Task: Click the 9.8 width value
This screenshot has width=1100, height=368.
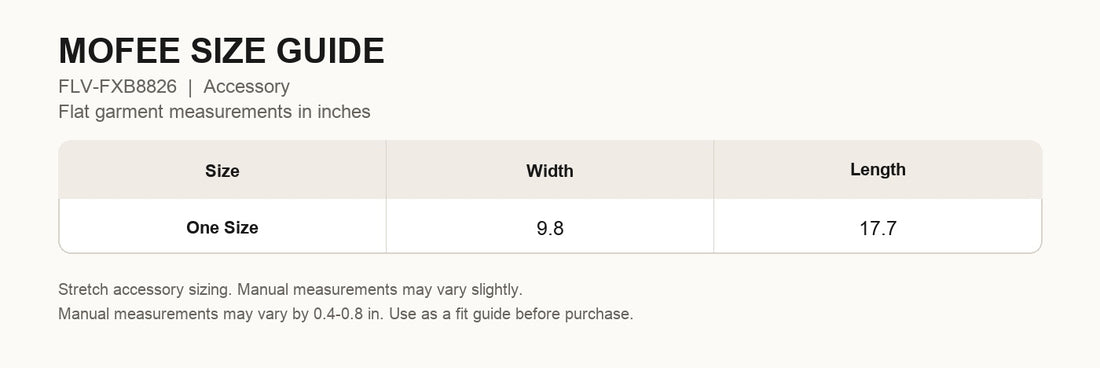Action: tap(550, 229)
